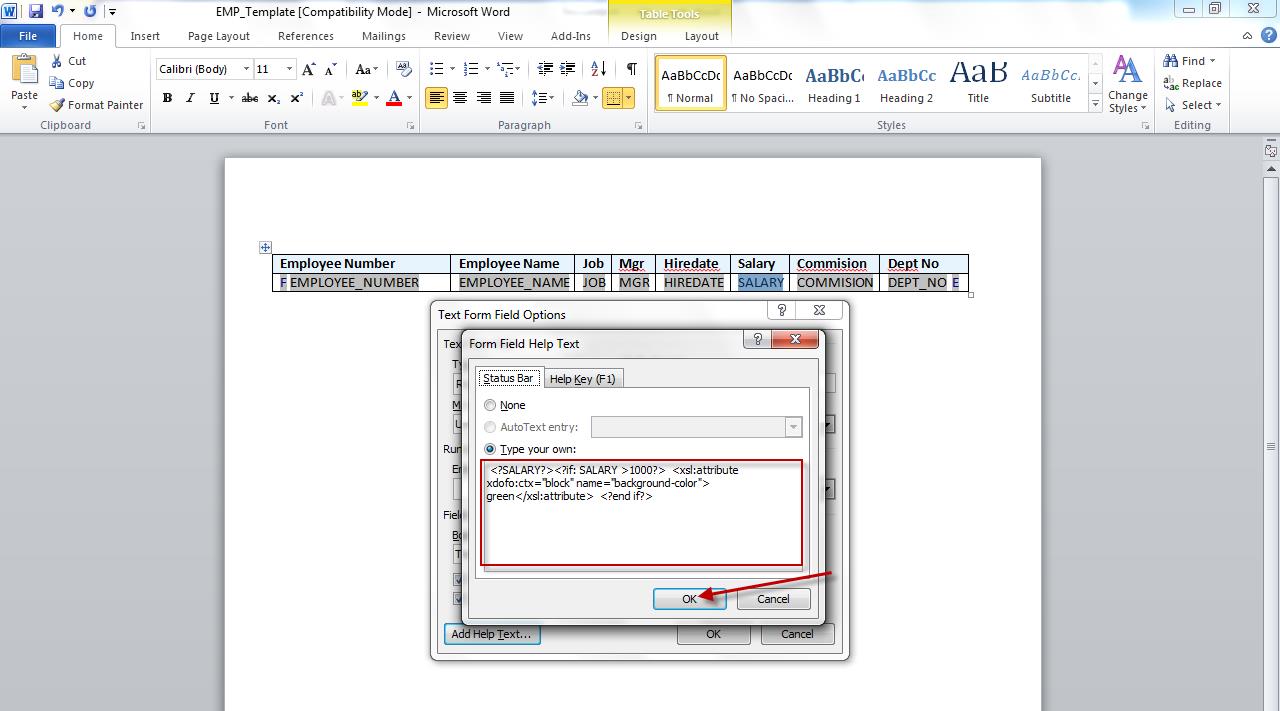Click the Sort icon in Paragraph group
The height and width of the screenshot is (711, 1280).
click(598, 70)
